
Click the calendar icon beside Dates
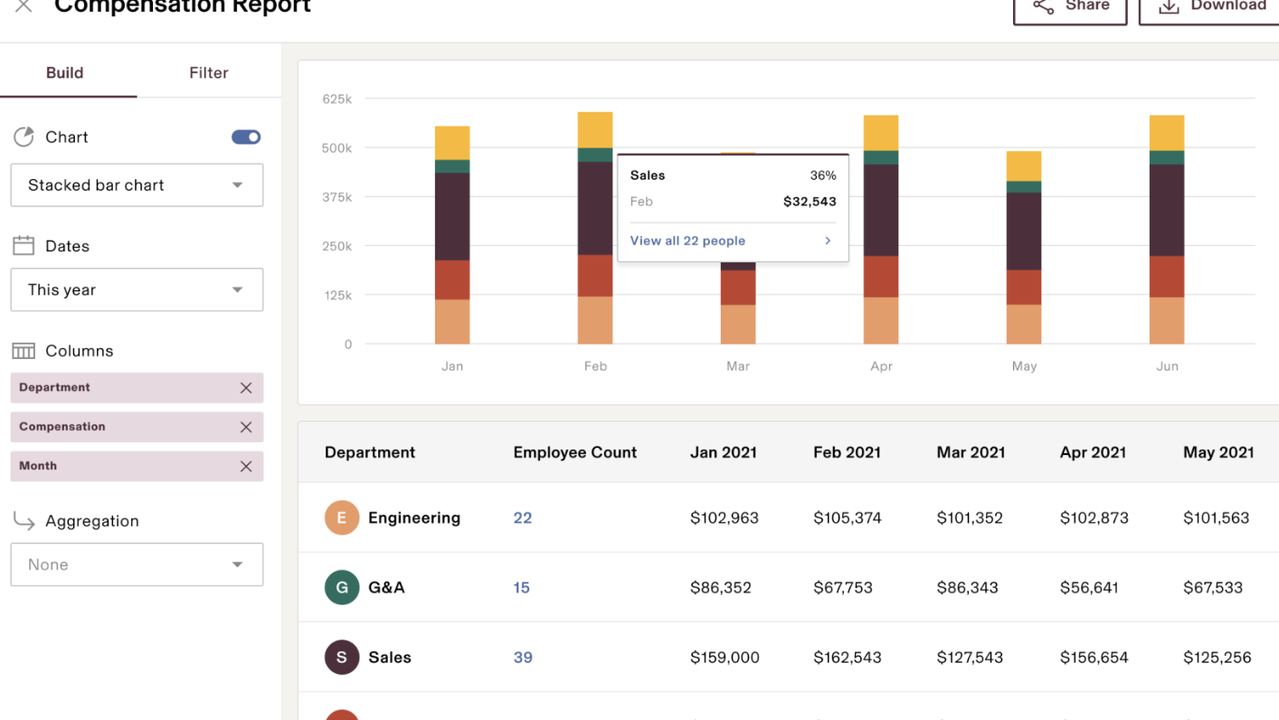coord(24,245)
